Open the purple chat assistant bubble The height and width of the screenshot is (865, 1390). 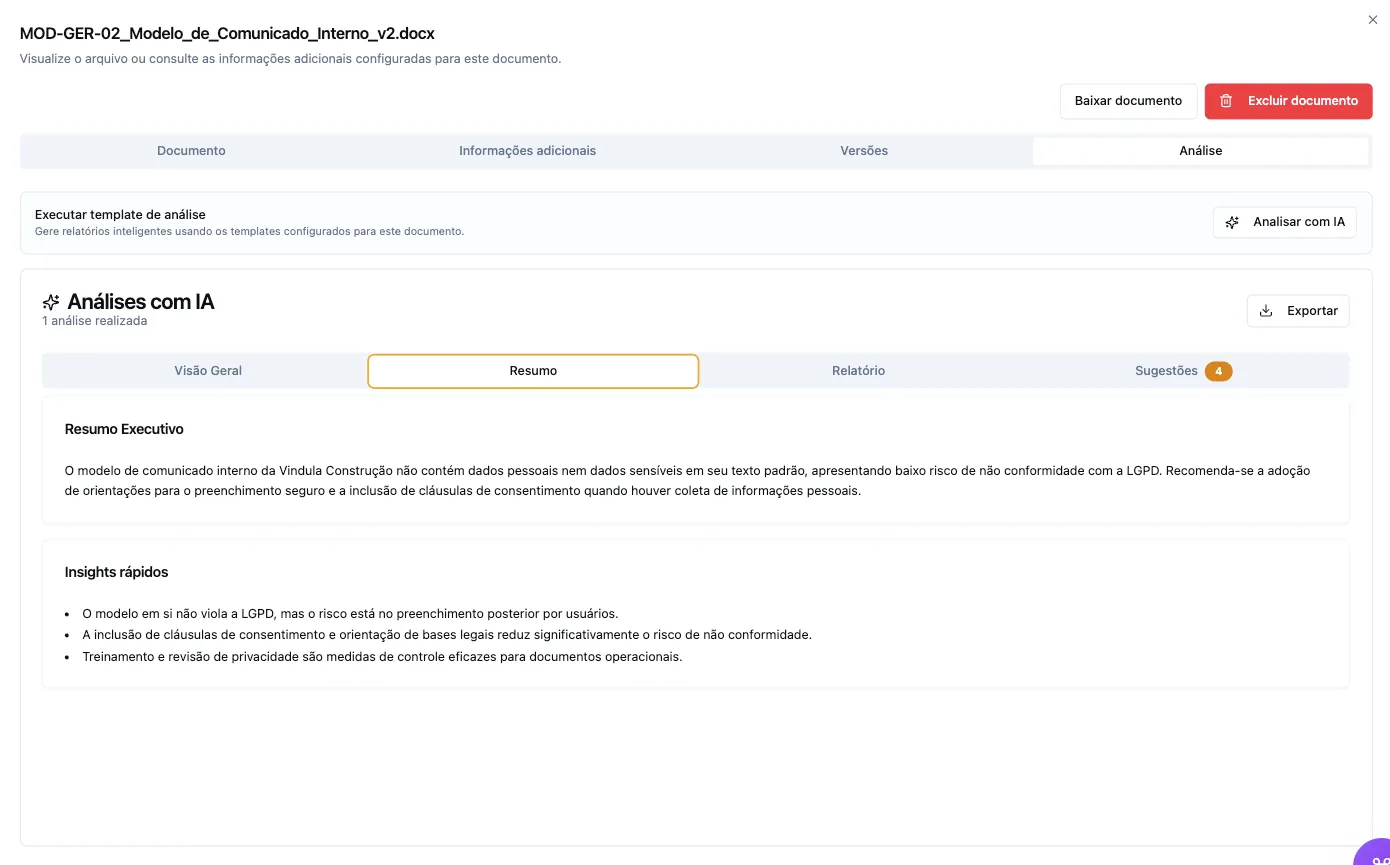click(1375, 857)
